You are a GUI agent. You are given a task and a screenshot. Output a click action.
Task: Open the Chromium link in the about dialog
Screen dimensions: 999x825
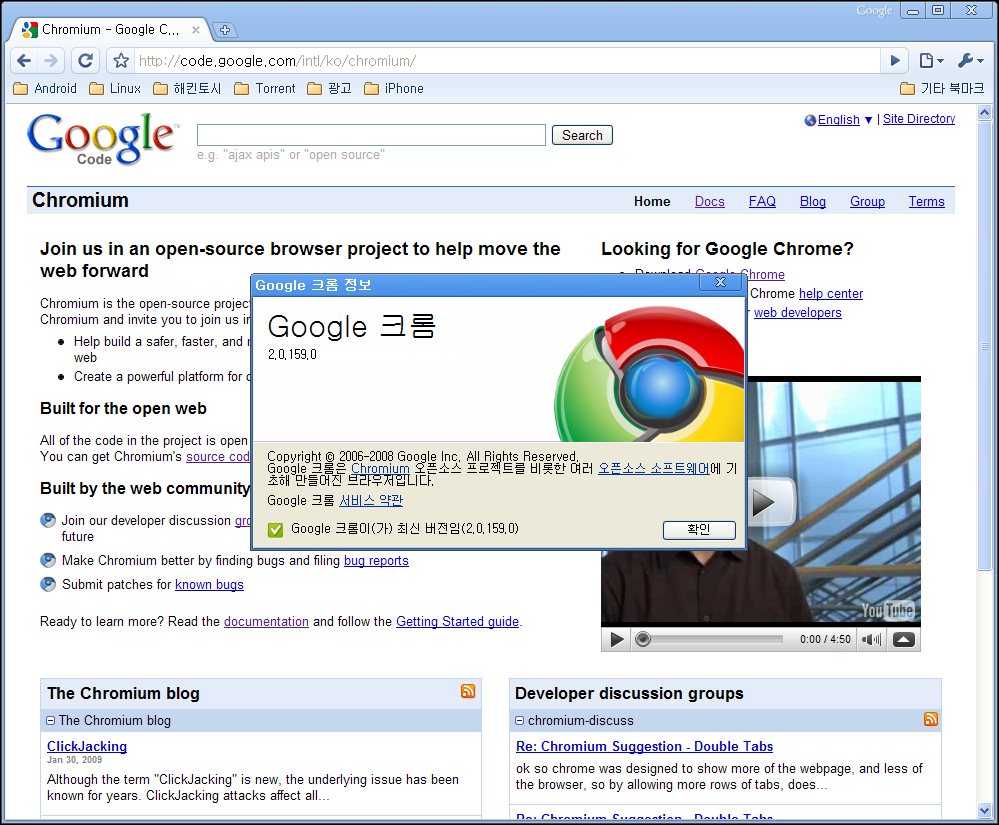pos(380,468)
